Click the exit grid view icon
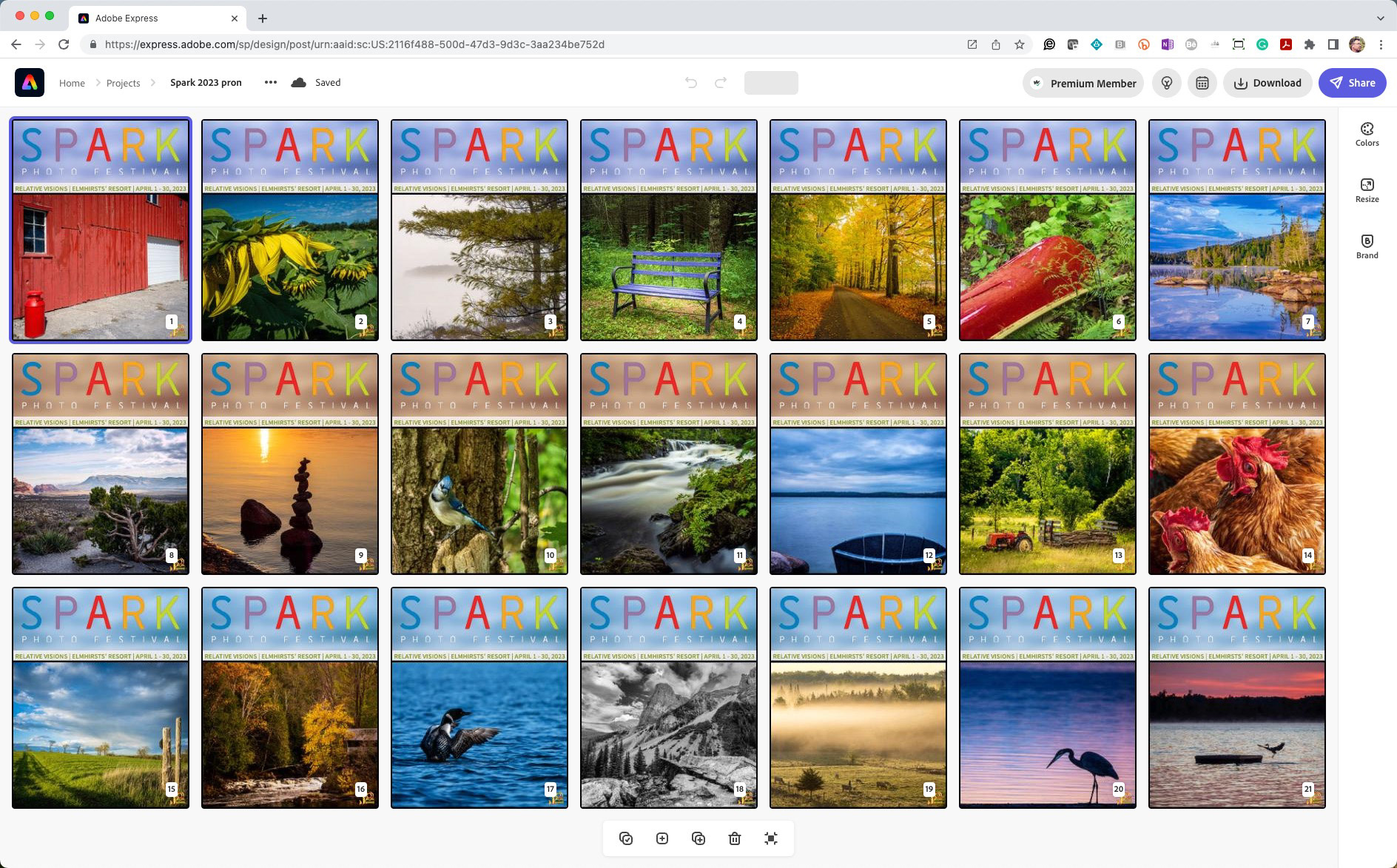The height and width of the screenshot is (868, 1397). [771, 838]
